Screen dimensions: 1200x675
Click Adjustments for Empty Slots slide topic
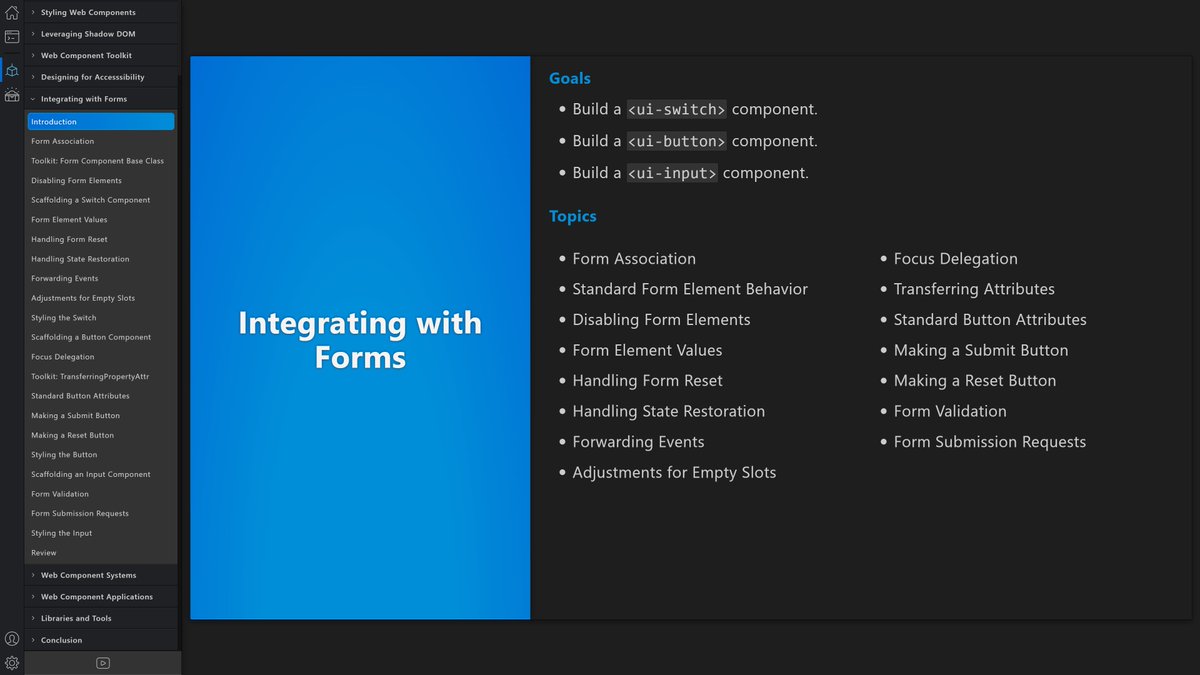point(674,472)
